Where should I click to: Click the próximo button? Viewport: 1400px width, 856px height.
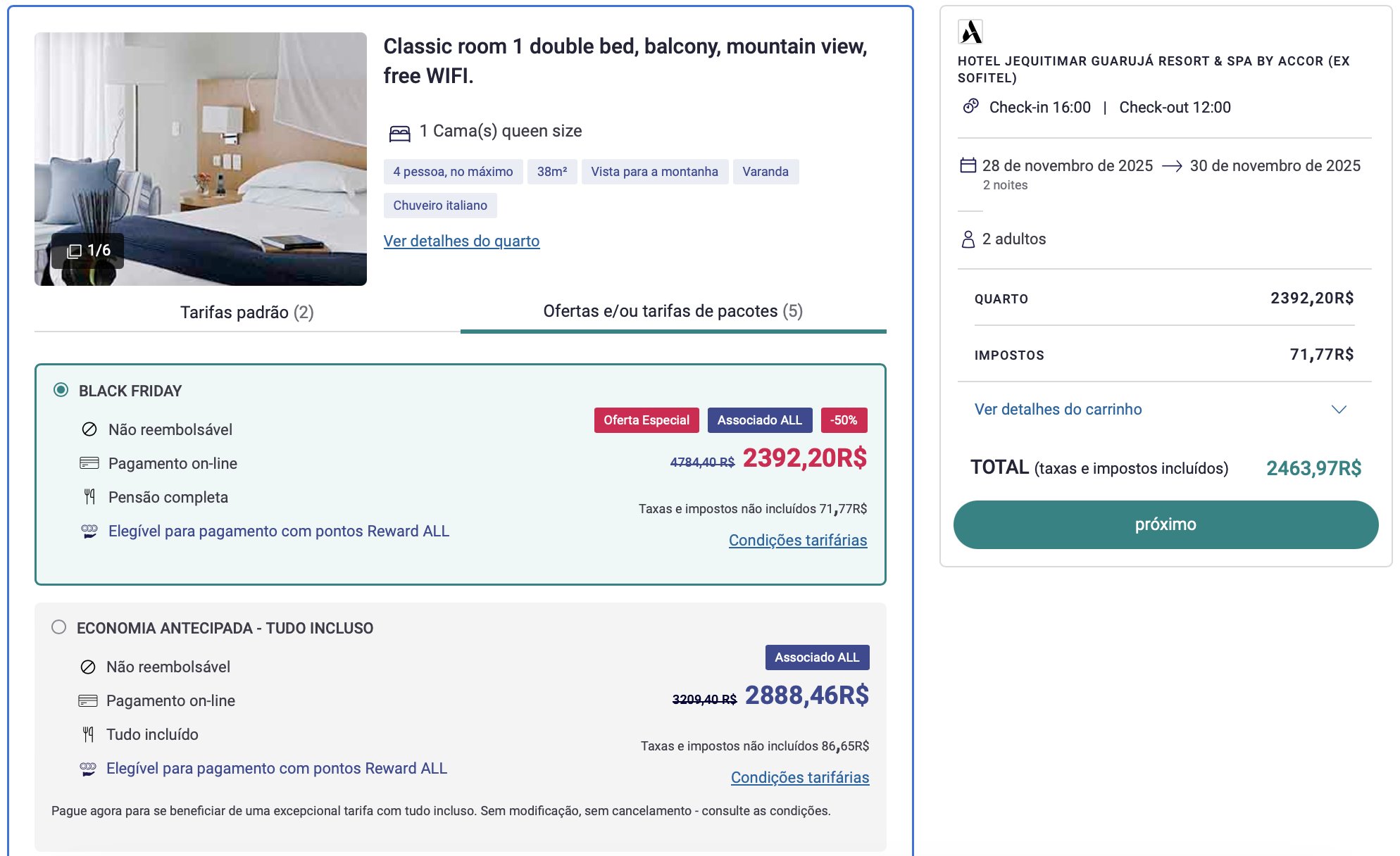pos(1165,524)
